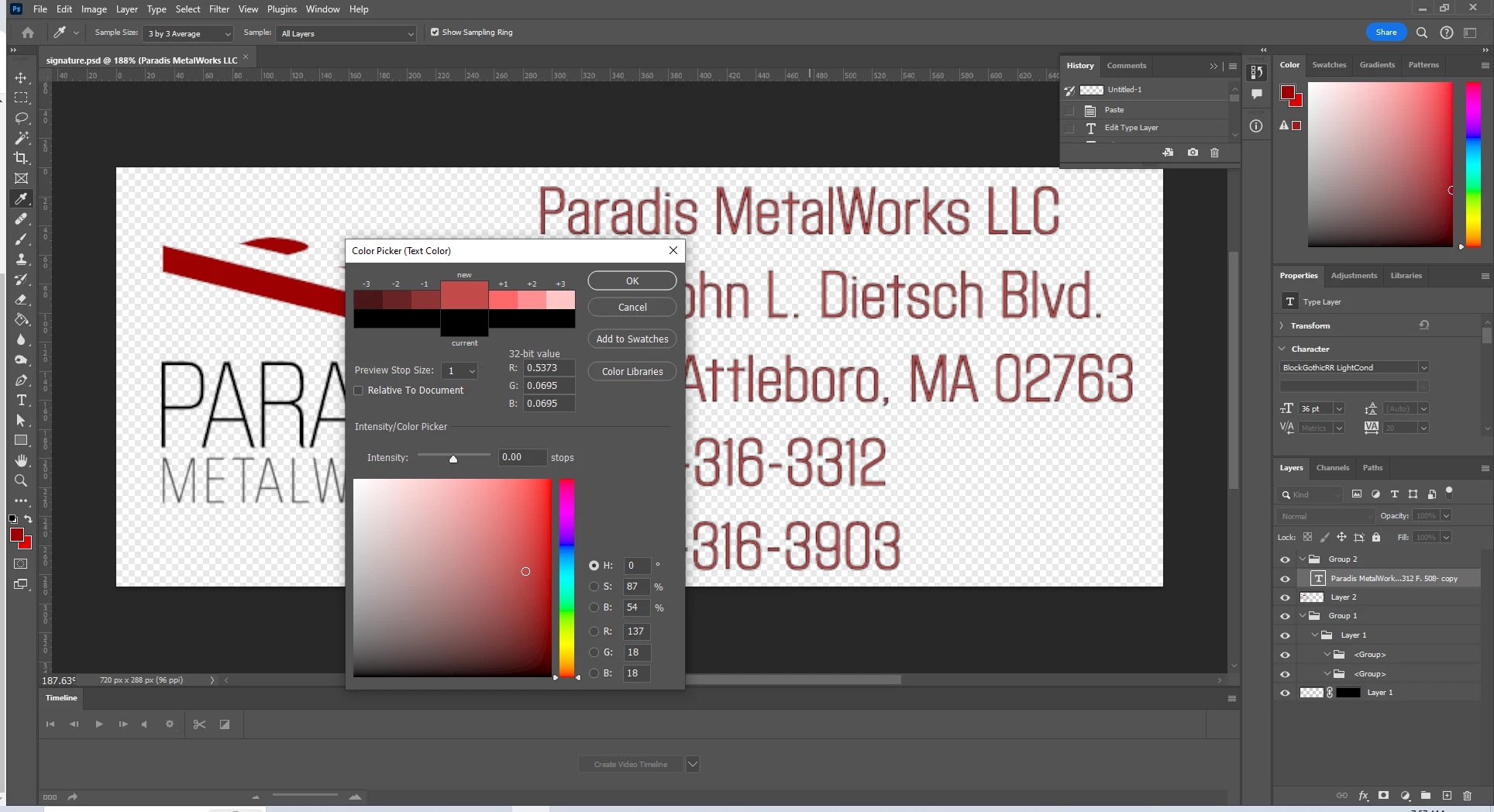Delete layer using Layers trash icon

(1467, 796)
